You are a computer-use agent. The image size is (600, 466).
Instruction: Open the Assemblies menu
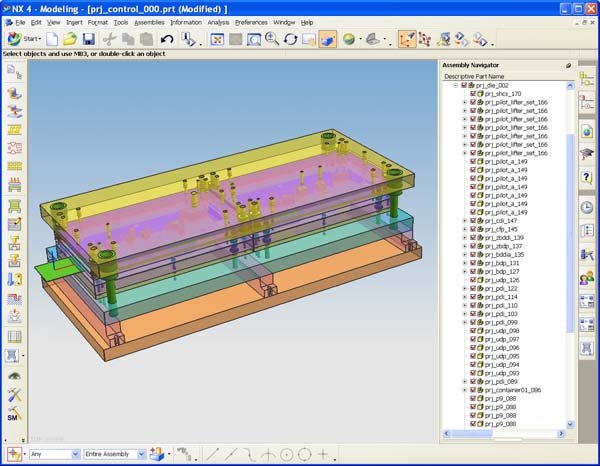click(149, 21)
